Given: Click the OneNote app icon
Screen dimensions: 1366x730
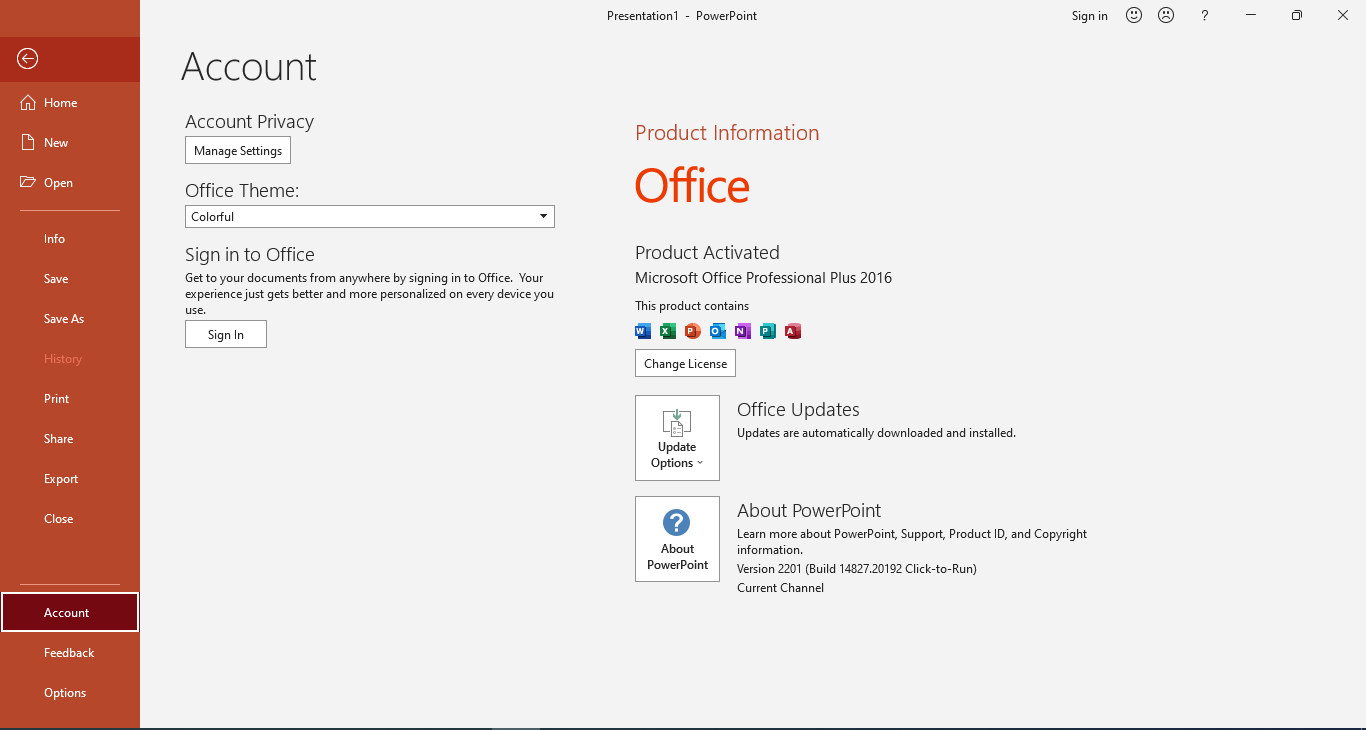Looking at the screenshot, I should pyautogui.click(x=743, y=331).
